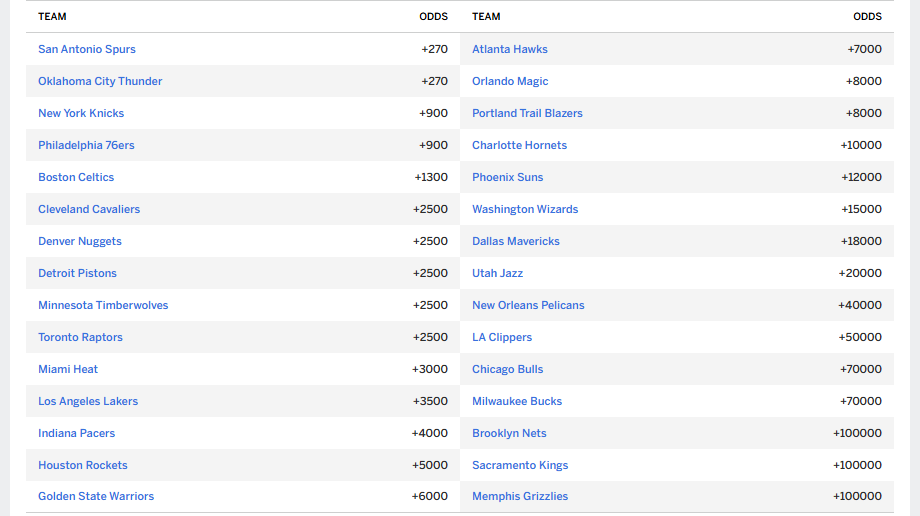
Task: Open the Phoenix Suns team link
Action: point(508,177)
